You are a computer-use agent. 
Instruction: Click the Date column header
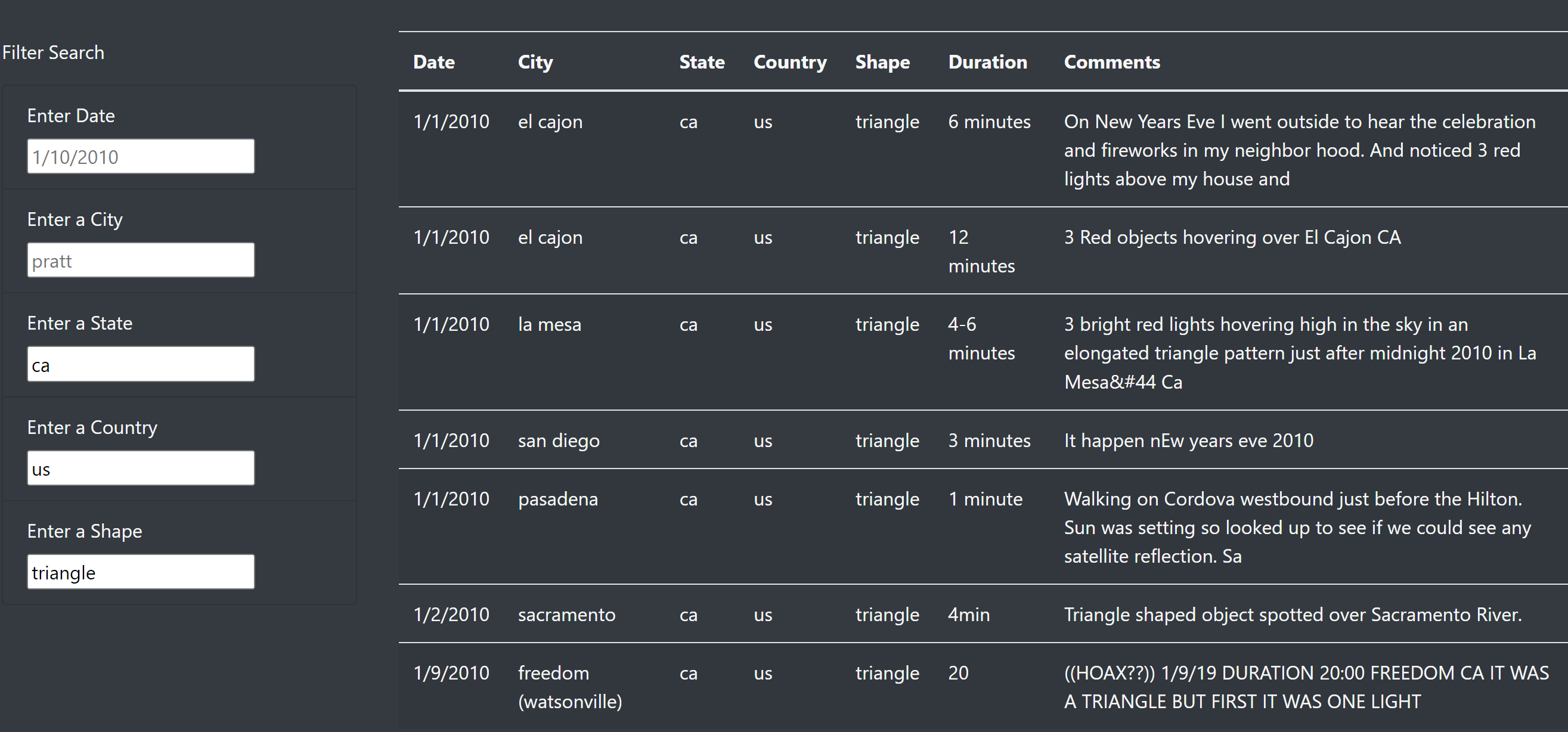(x=433, y=61)
